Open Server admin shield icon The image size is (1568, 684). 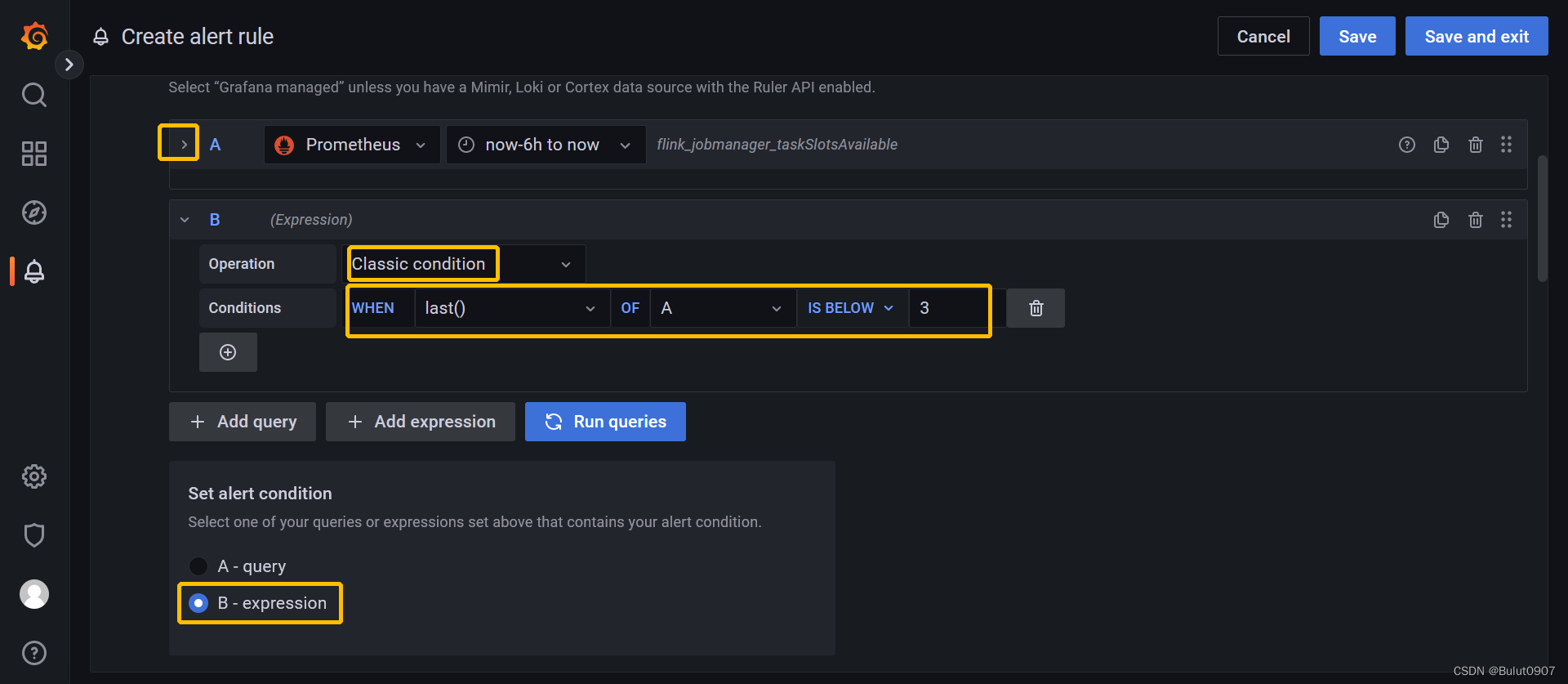tap(34, 535)
